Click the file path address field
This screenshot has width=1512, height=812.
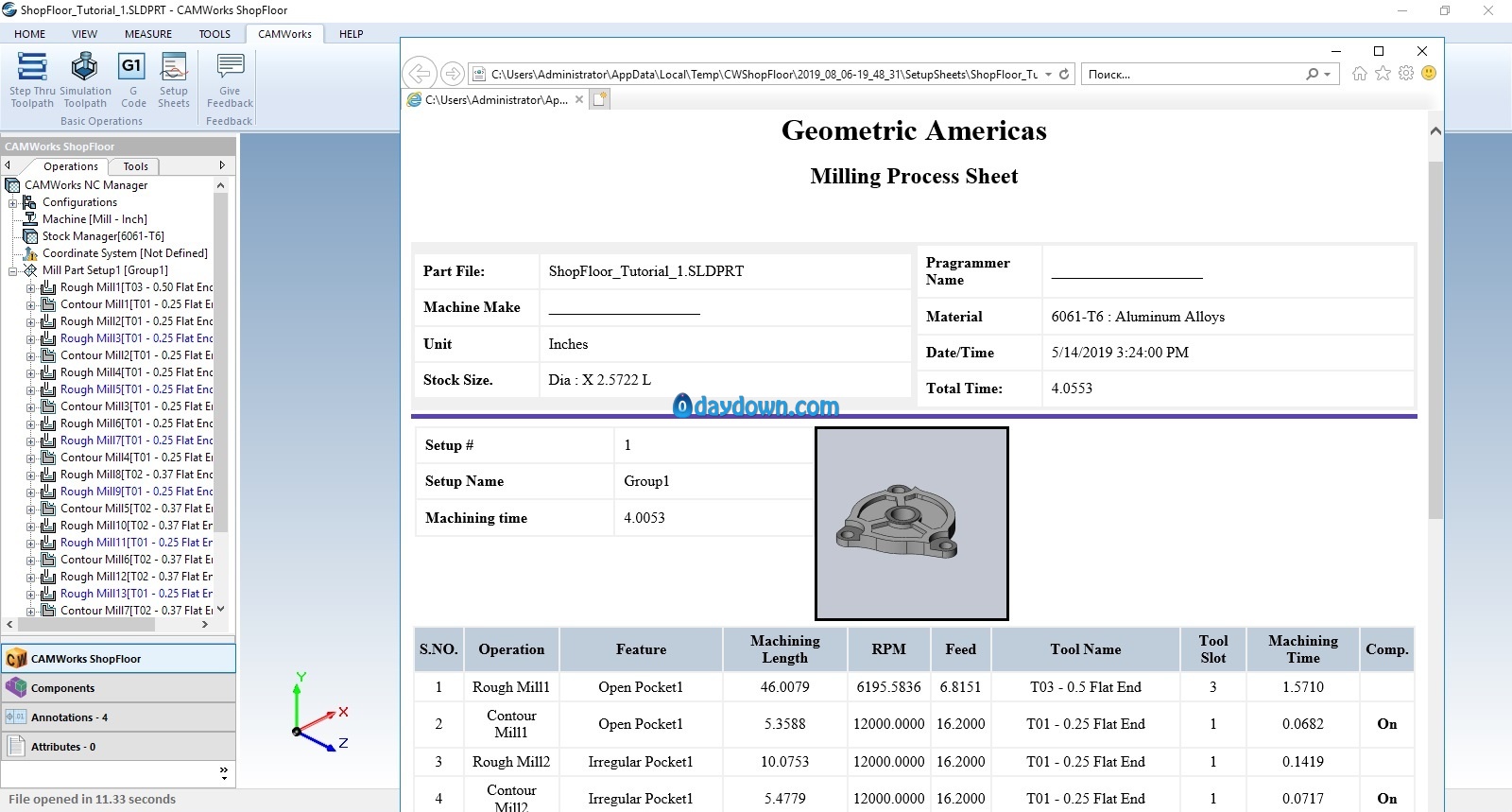tap(764, 74)
